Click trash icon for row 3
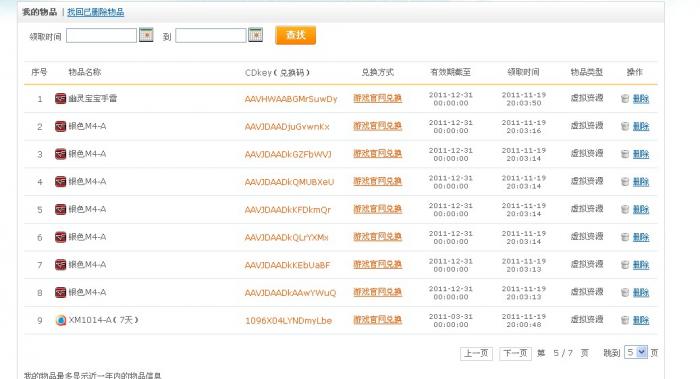 (x=625, y=154)
